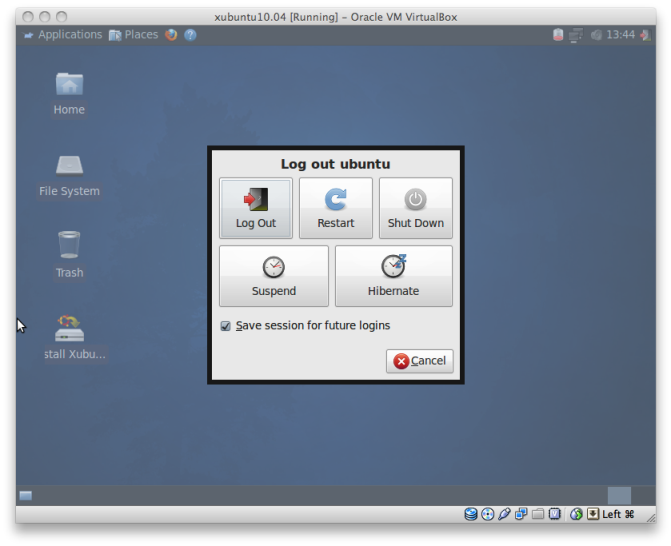
Task: Click VirtualBox virtualization status icon
Action: point(555,514)
